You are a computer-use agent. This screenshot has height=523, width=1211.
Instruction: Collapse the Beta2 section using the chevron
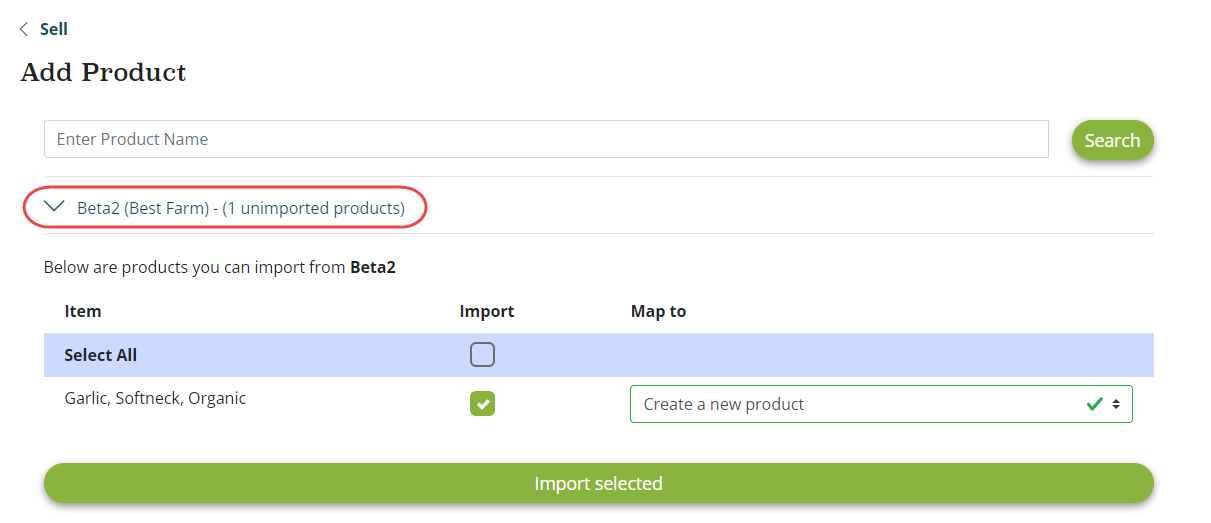coord(56,208)
